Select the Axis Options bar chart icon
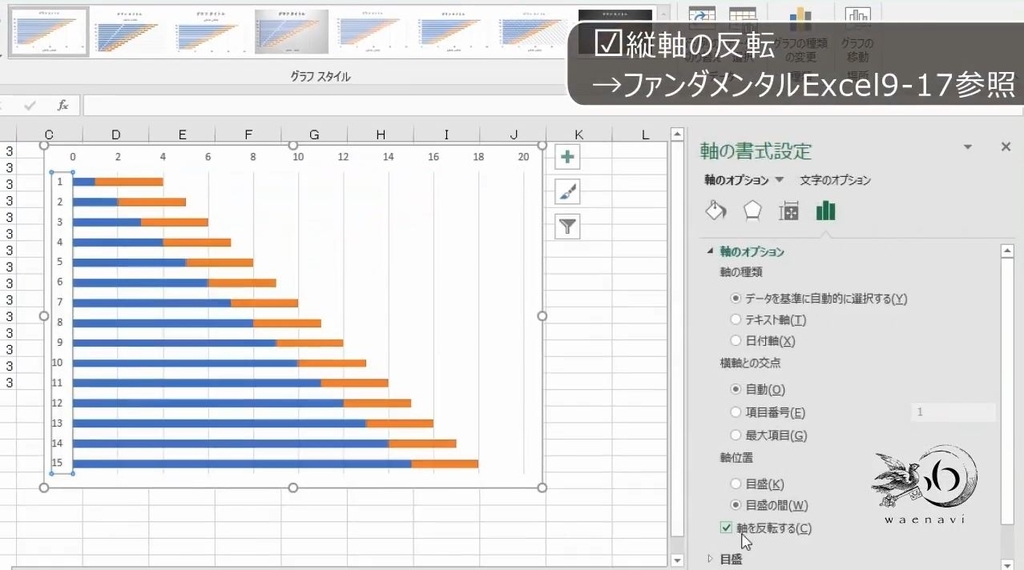The height and width of the screenshot is (570, 1024). (825, 211)
